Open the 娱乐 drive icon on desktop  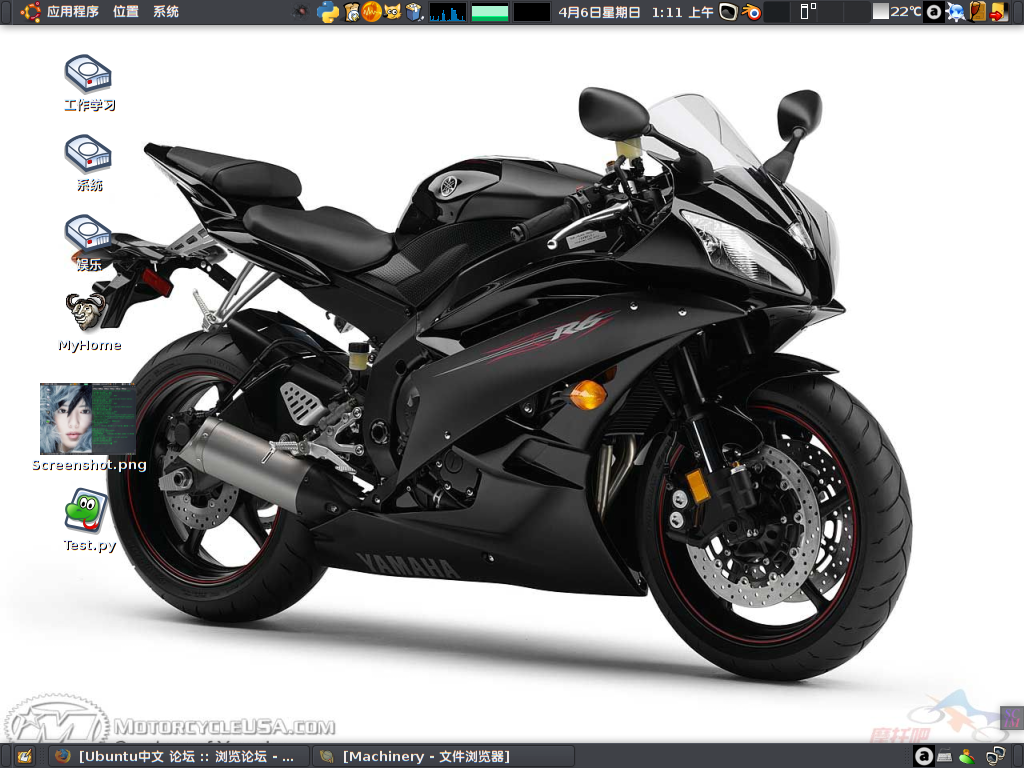tap(89, 243)
